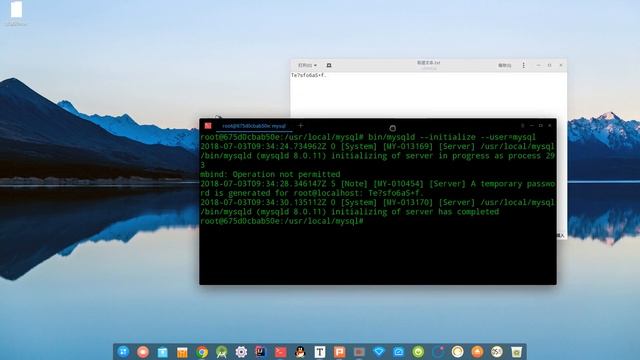Launch Google Chrome from the dock

pos(202,352)
